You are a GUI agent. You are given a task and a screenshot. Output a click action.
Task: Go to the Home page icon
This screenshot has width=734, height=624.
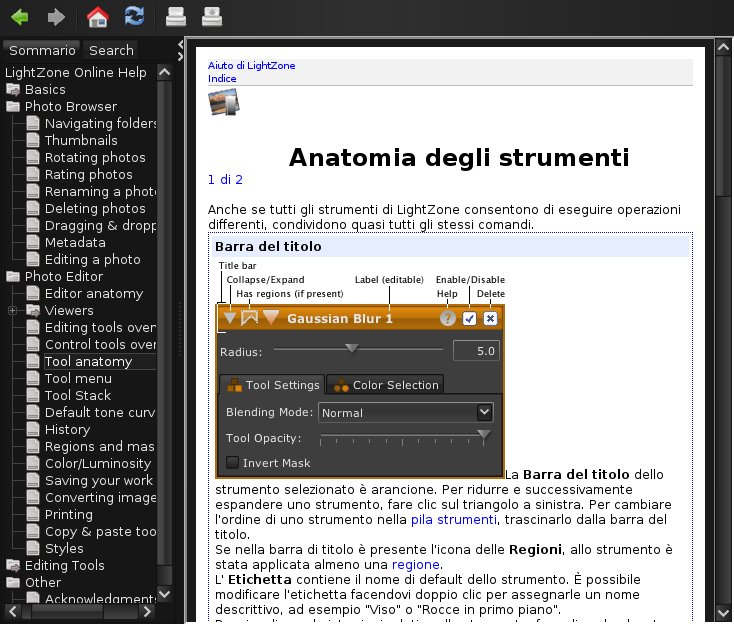(98, 17)
